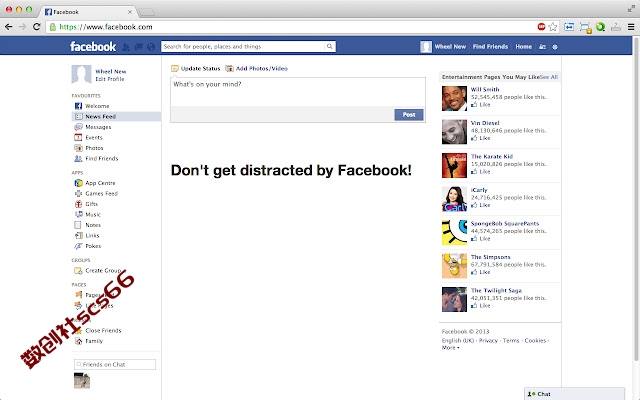
Task: Click the Post button
Action: pyautogui.click(x=409, y=115)
